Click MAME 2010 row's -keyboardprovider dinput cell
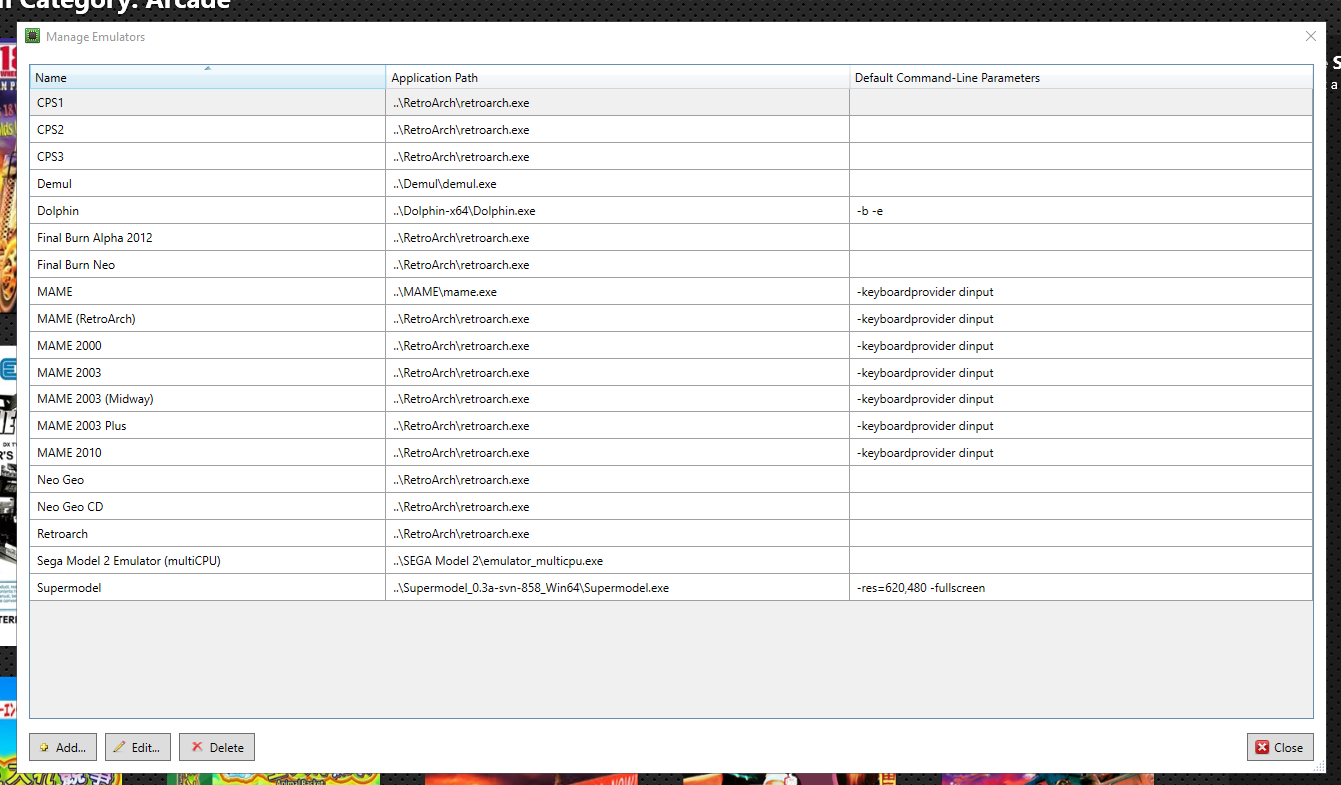This screenshot has width=1341, height=785. [1081, 452]
